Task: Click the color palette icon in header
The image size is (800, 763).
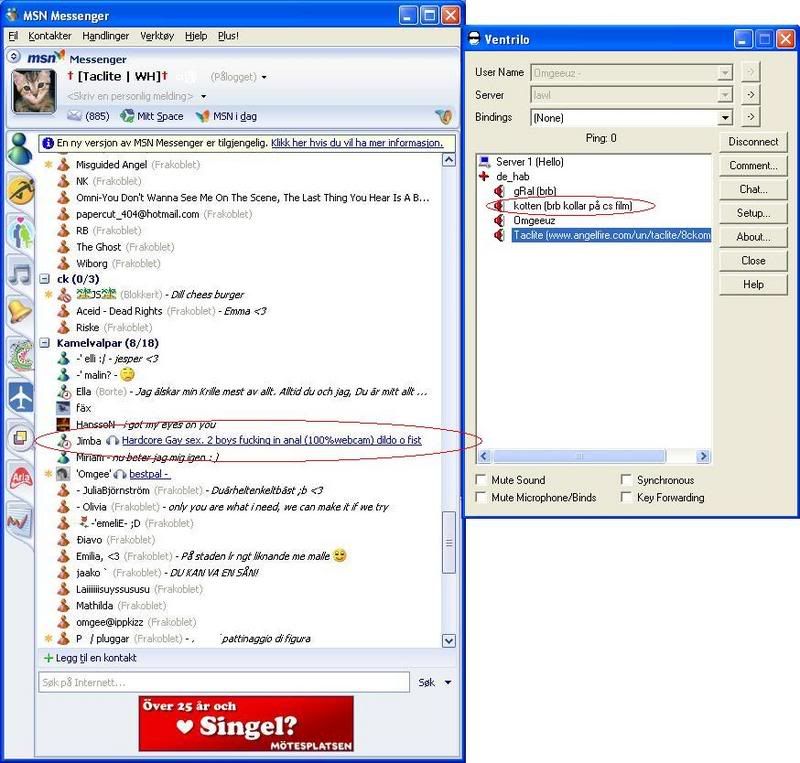Action: (444, 116)
